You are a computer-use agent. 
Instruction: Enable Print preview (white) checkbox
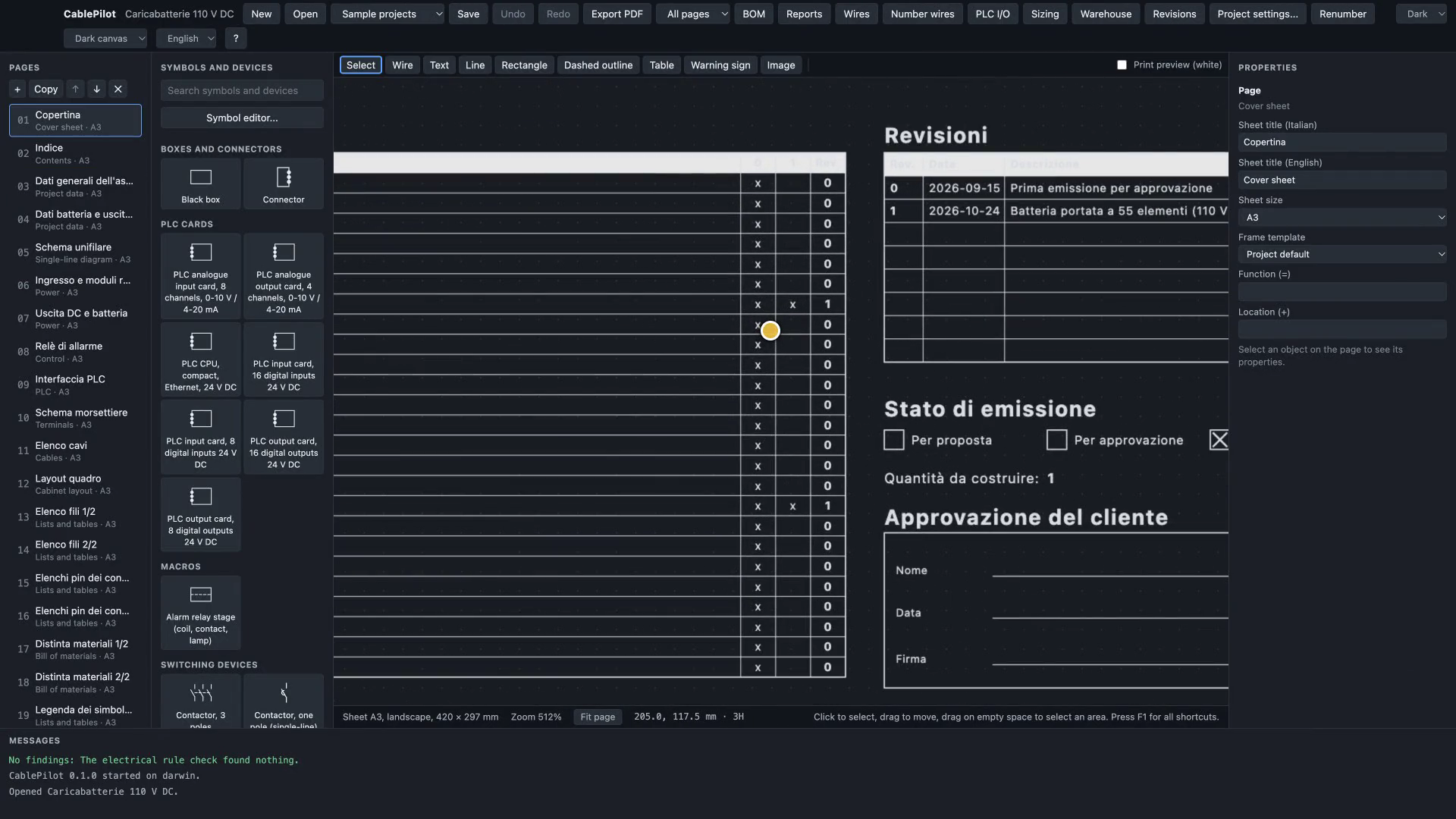[x=1122, y=65]
